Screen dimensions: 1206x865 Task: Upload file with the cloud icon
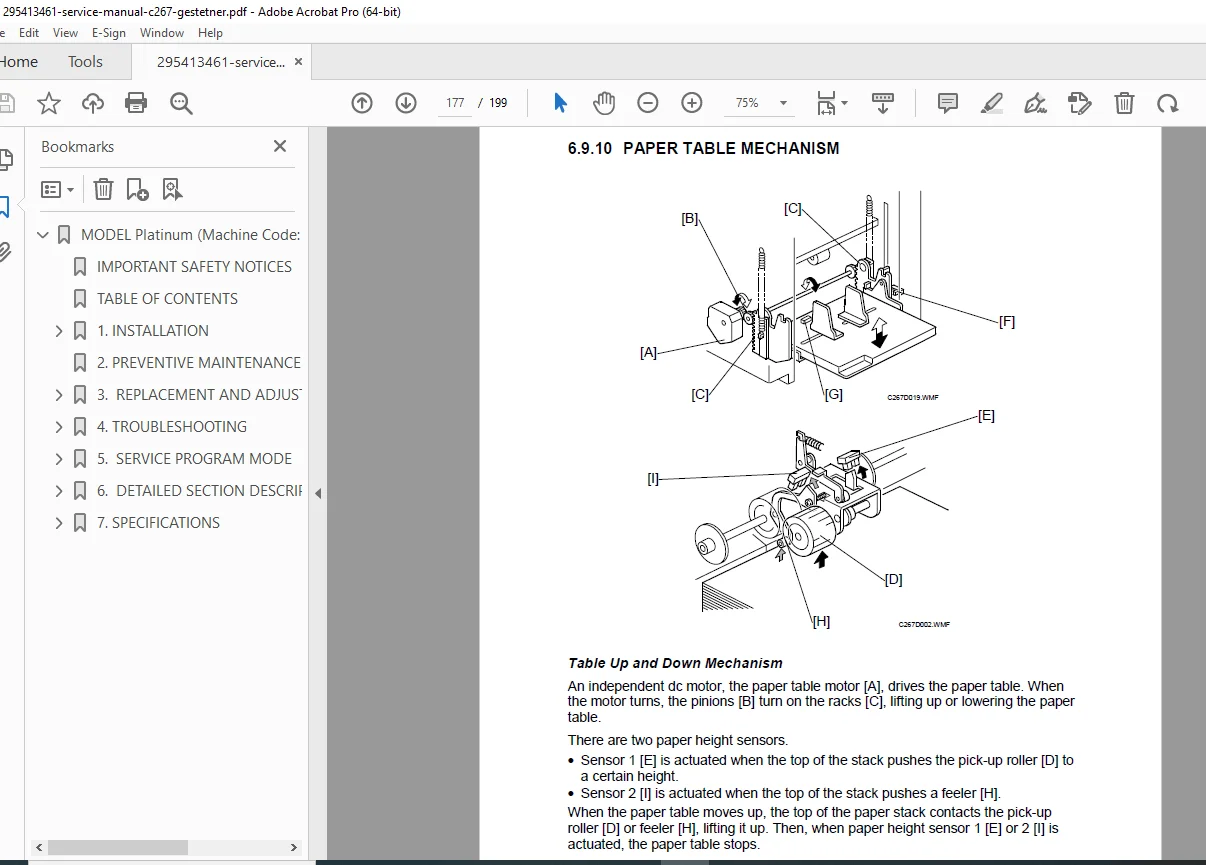[92, 103]
